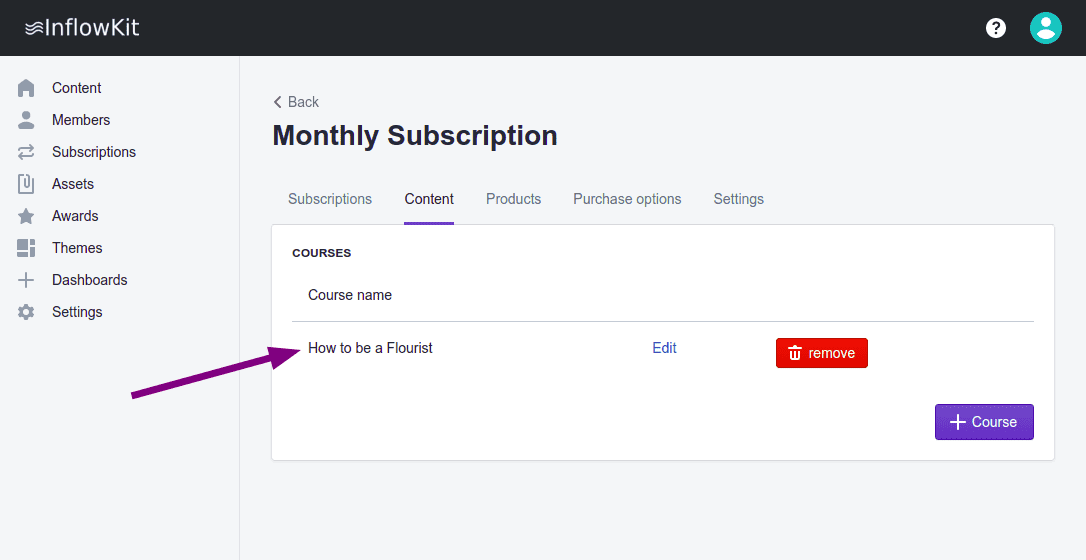
Task: Click the Subscriptions arrows icon
Action: pos(26,152)
